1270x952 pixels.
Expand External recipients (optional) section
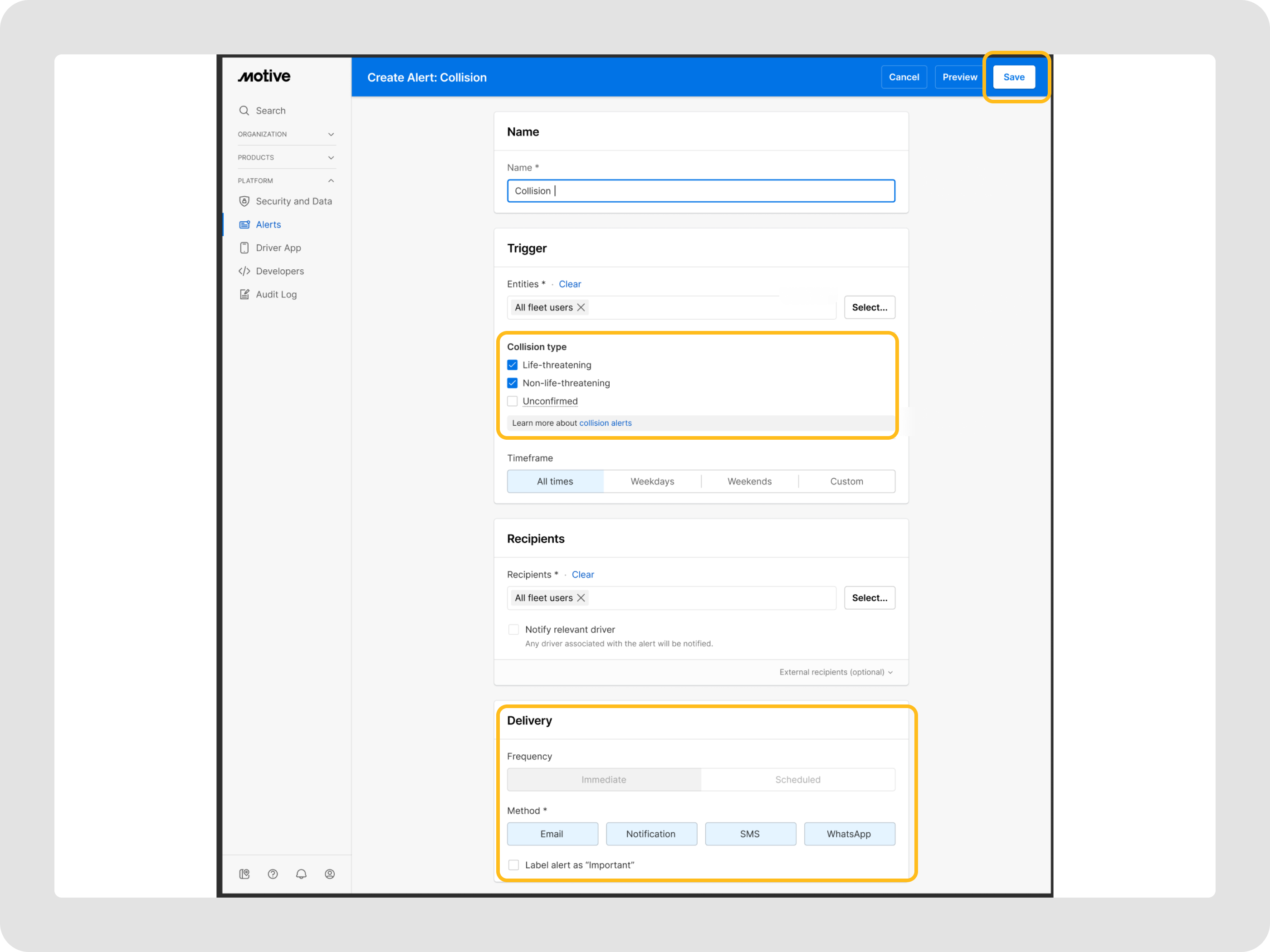[836, 672]
